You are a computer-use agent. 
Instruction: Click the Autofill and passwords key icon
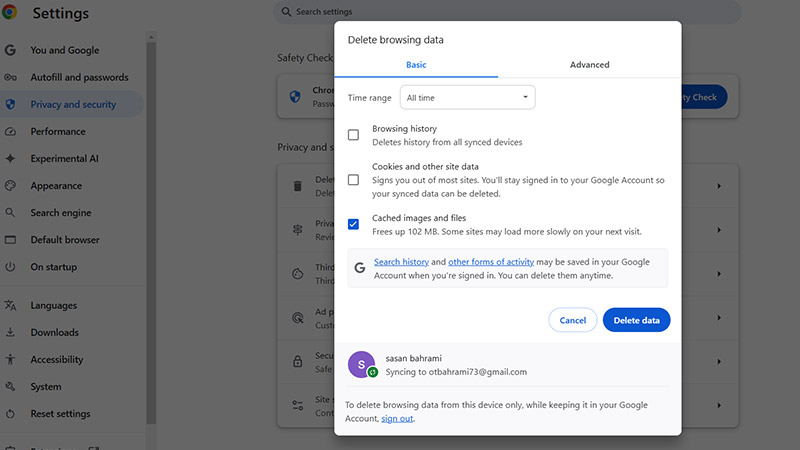click(x=10, y=77)
